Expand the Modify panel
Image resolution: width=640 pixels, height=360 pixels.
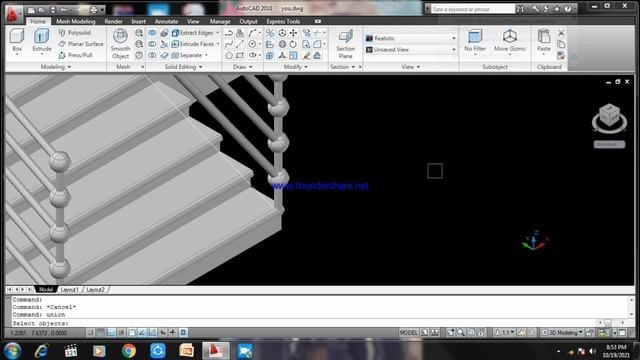pos(296,67)
